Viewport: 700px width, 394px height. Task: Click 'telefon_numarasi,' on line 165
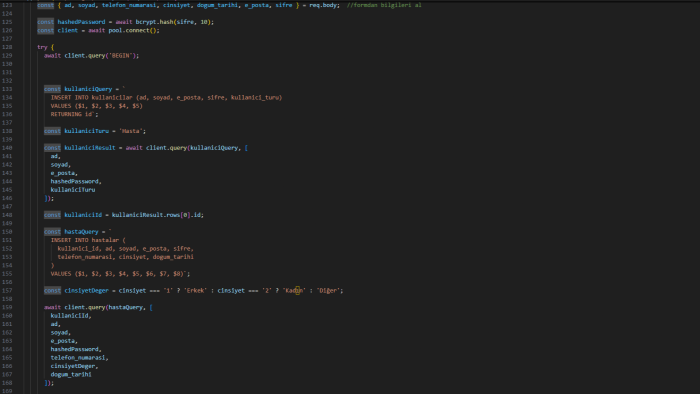79,357
